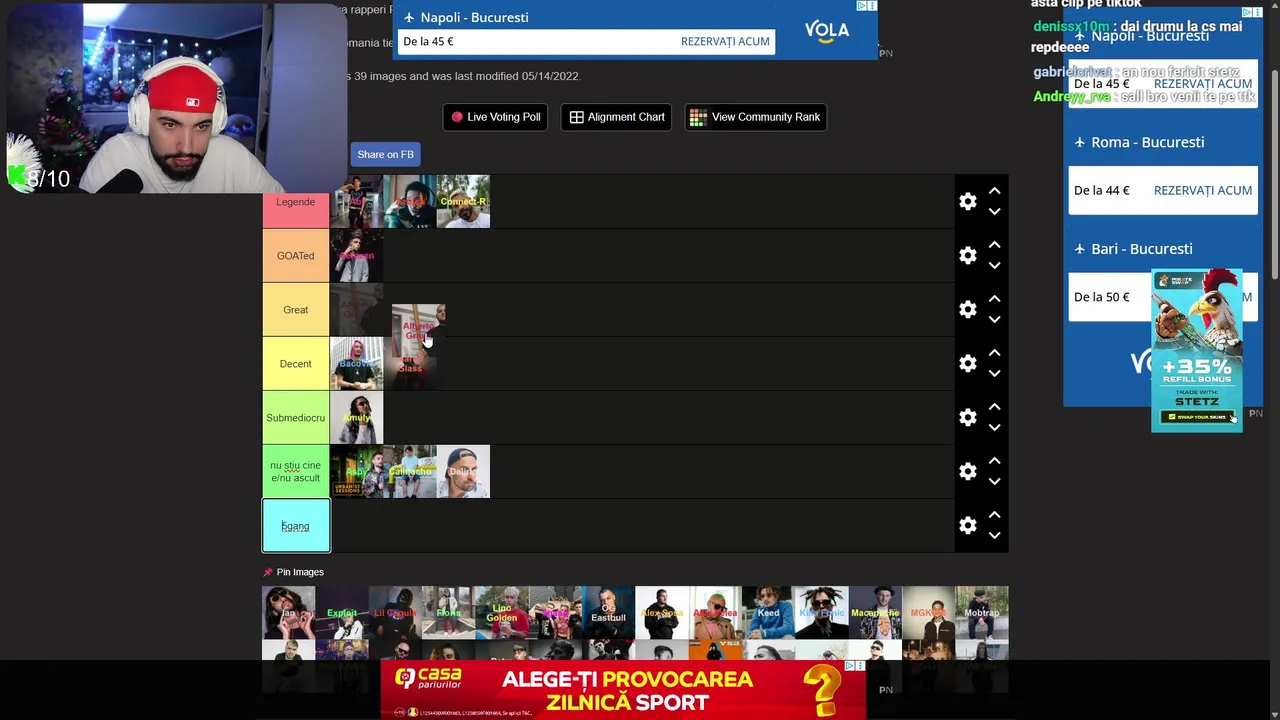
Task: Share tier list on FB
Action: (x=385, y=154)
